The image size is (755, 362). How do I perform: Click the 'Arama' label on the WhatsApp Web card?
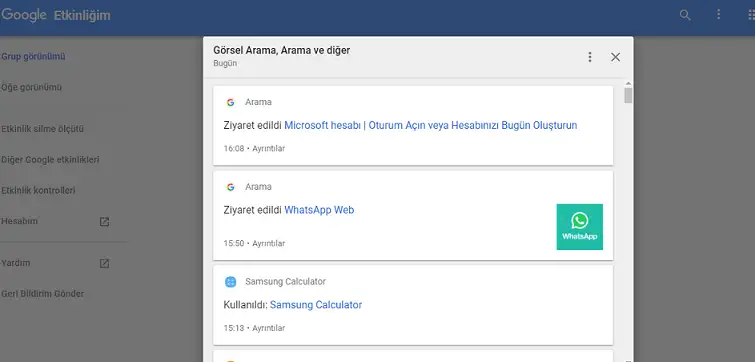(x=258, y=187)
